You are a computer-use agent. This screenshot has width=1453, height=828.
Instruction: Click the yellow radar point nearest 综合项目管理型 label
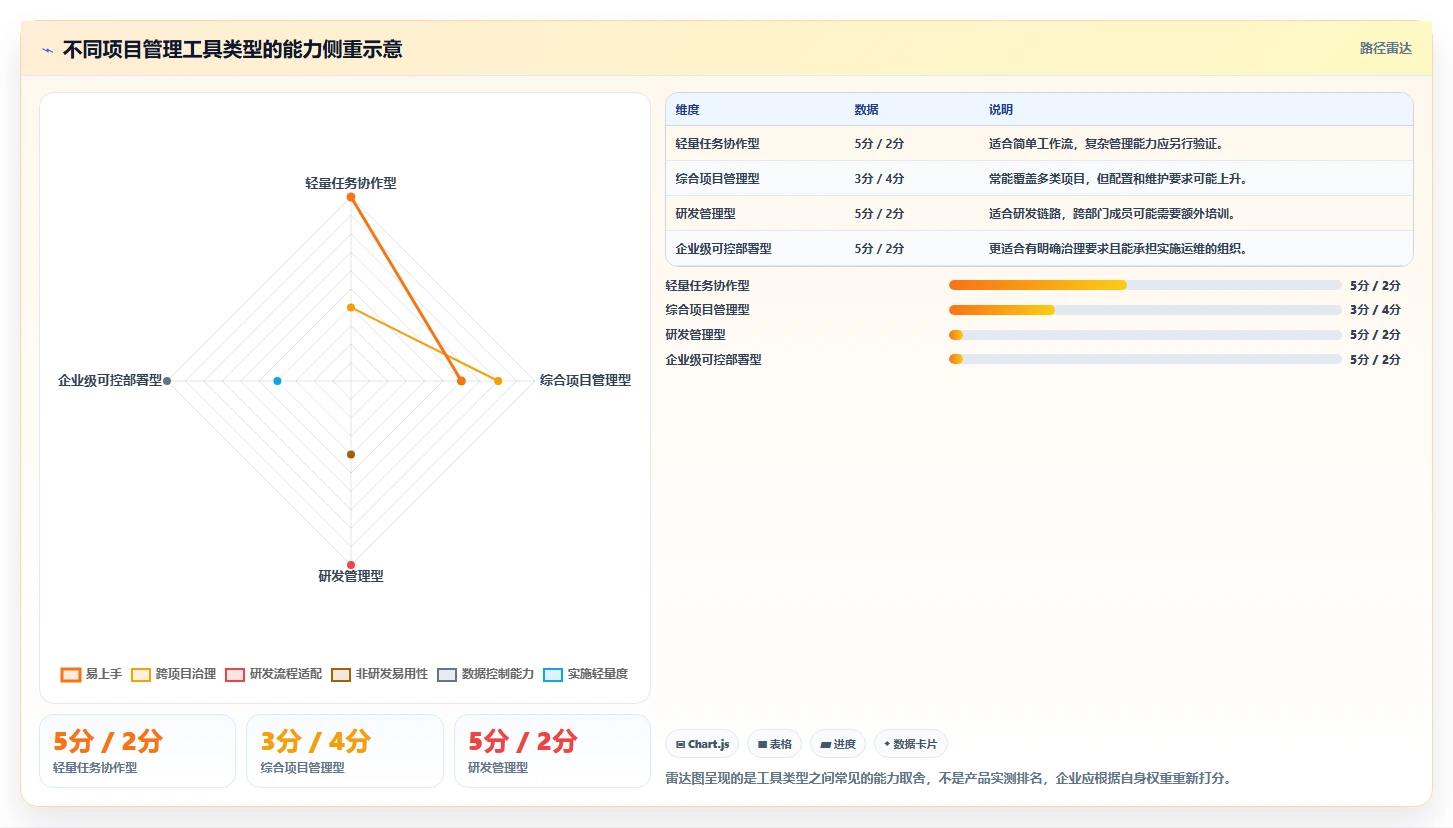coord(498,381)
